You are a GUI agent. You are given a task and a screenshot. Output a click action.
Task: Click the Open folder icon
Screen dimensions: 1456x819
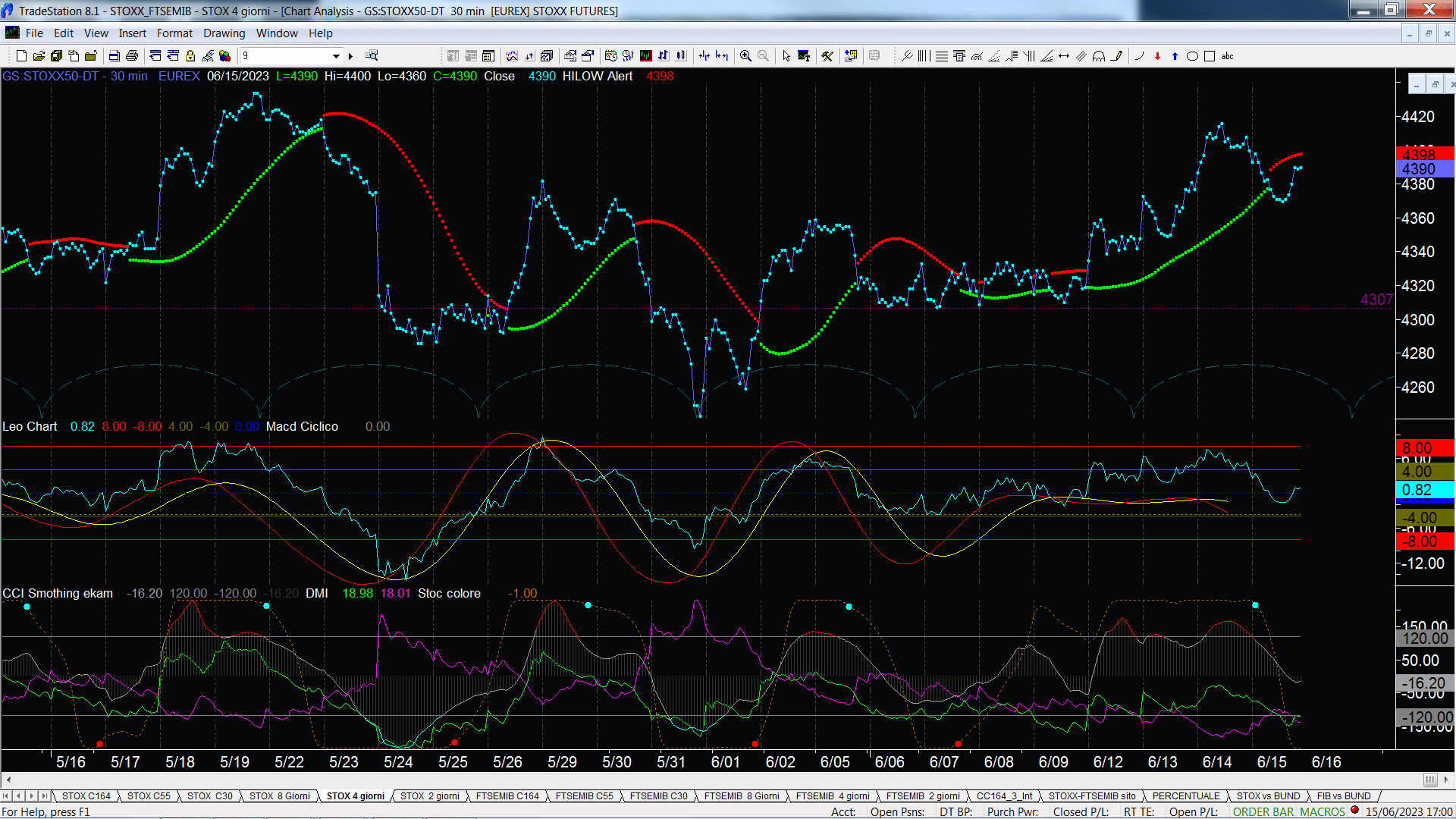[x=39, y=56]
